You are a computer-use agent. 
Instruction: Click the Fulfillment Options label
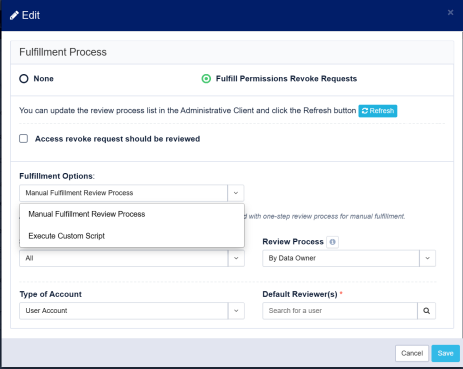pos(57,176)
